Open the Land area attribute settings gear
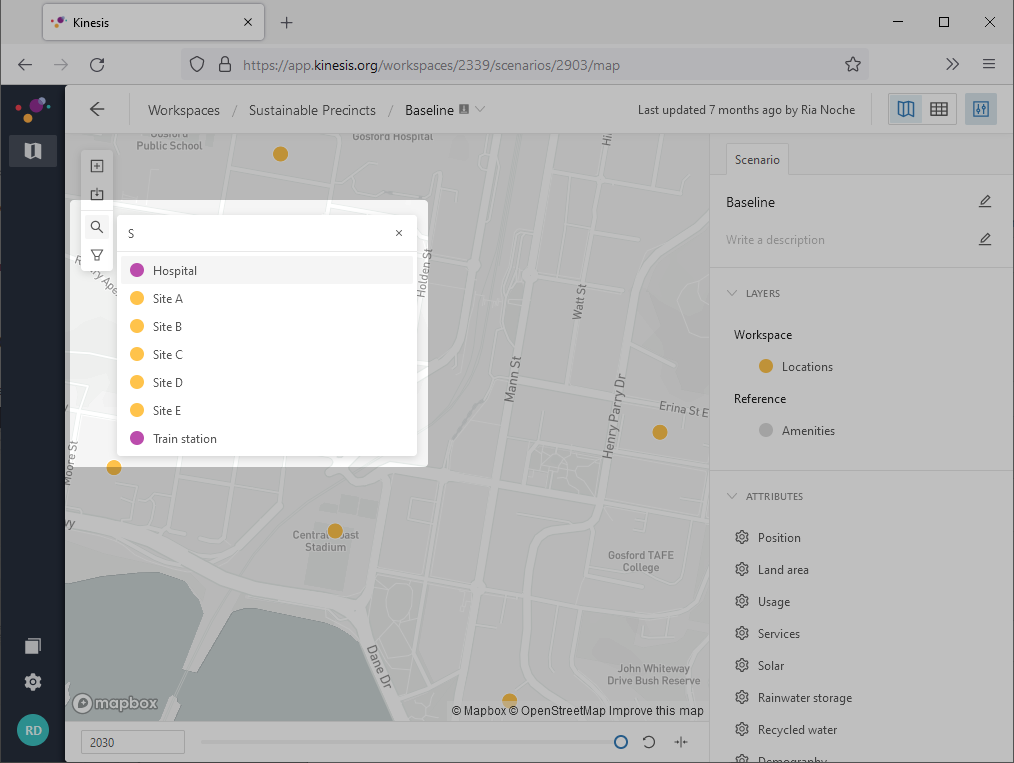Viewport: 1014px width, 763px height. pyautogui.click(x=741, y=569)
